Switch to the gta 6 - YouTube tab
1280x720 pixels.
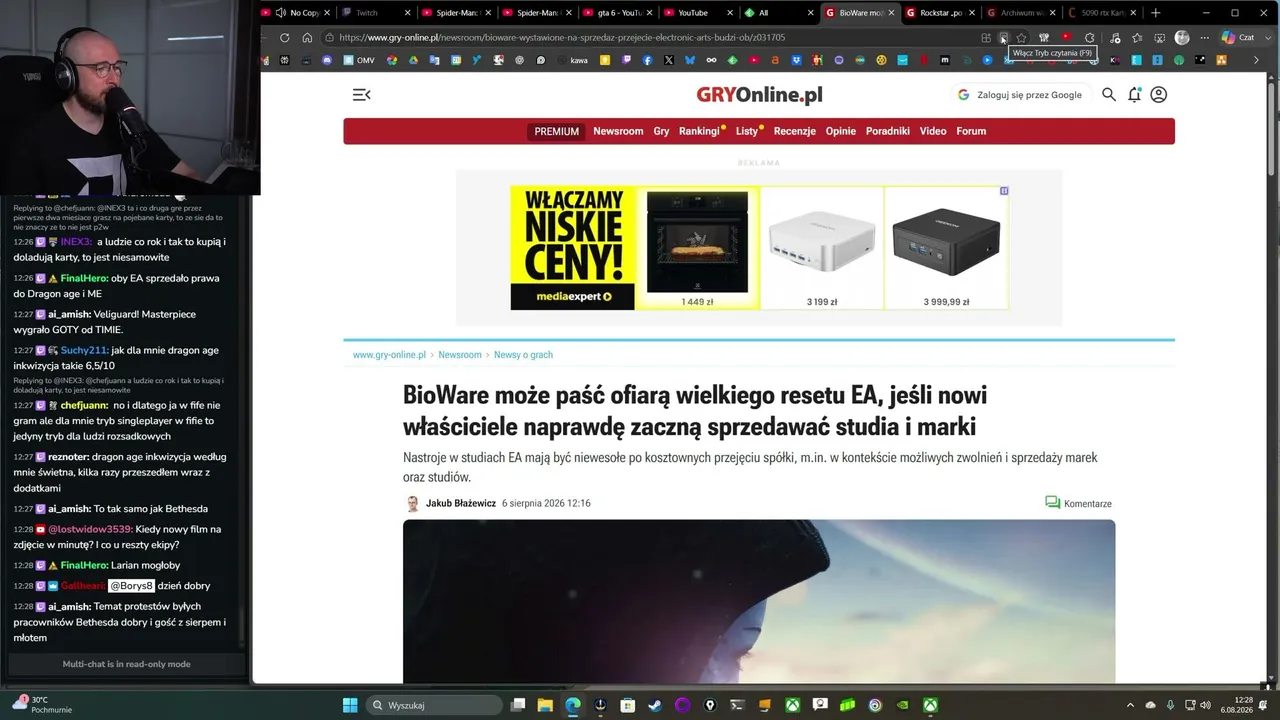coord(618,13)
